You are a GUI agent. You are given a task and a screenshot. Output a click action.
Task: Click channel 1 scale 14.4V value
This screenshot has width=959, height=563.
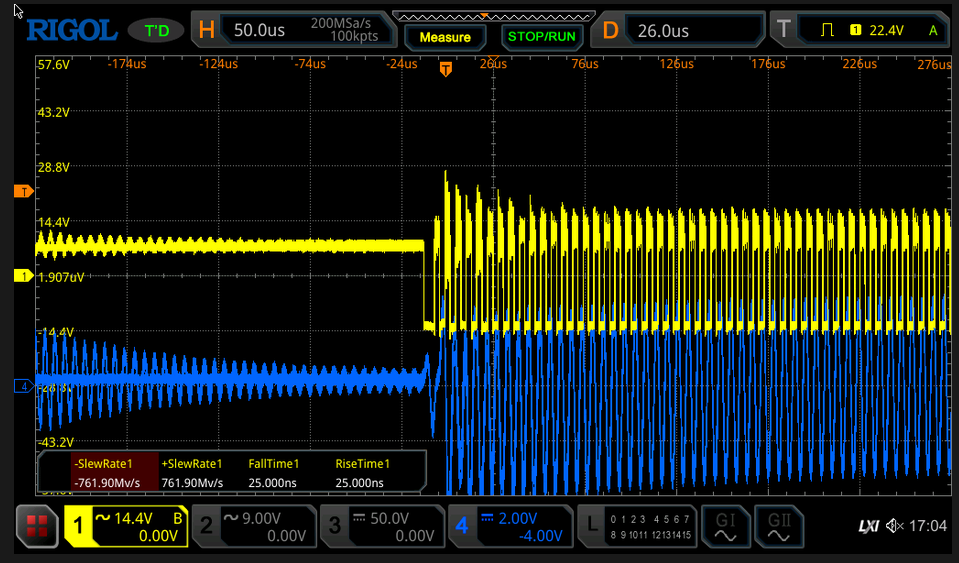[x=133, y=518]
